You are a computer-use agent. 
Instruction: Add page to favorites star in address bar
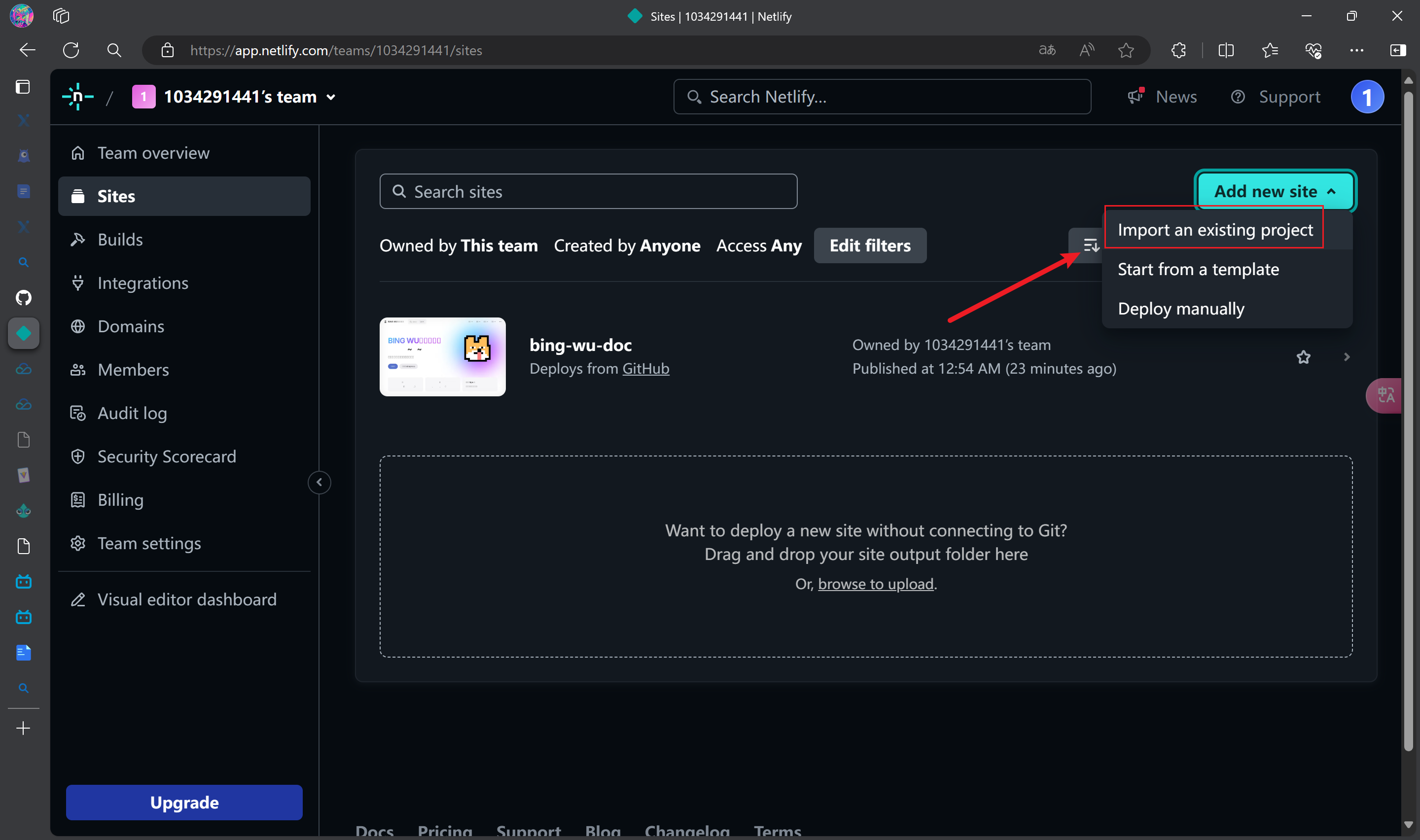point(1126,50)
